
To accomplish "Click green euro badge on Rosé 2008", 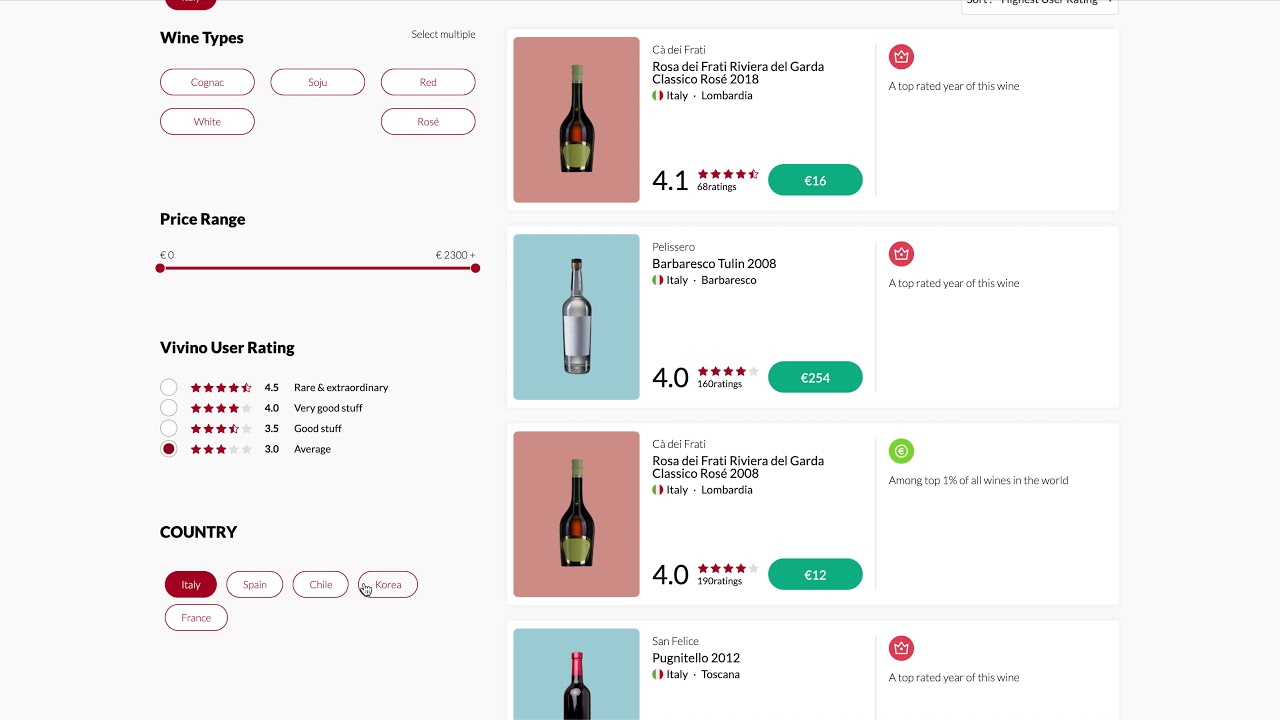I will pos(901,451).
